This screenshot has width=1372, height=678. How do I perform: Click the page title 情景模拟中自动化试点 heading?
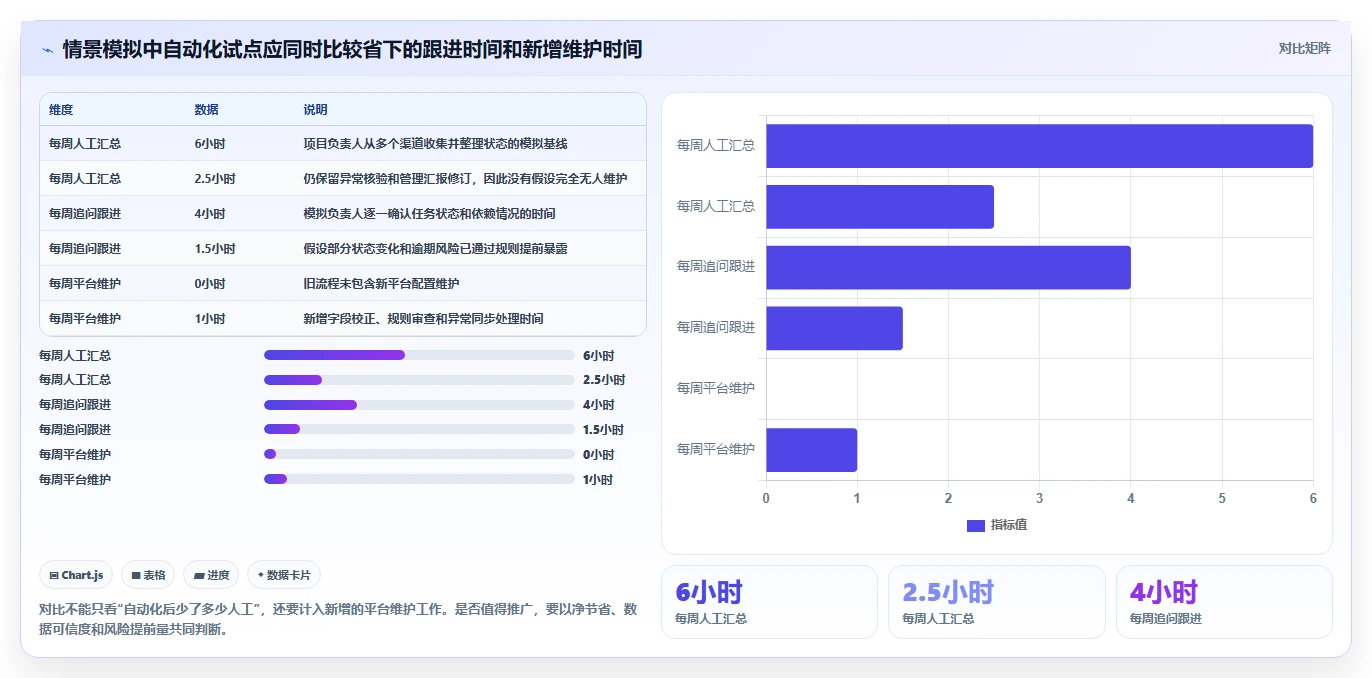click(352, 49)
